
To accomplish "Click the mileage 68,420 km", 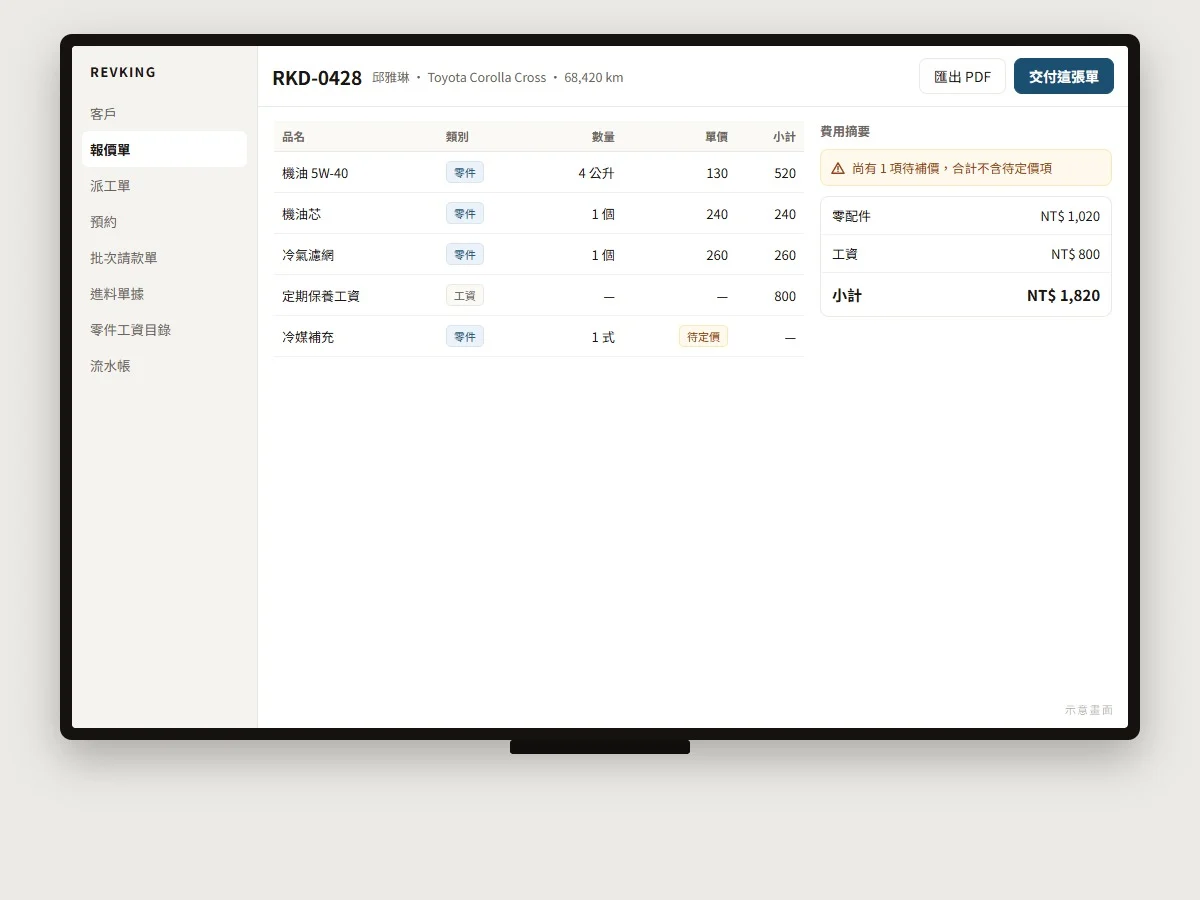I will 593,77.
